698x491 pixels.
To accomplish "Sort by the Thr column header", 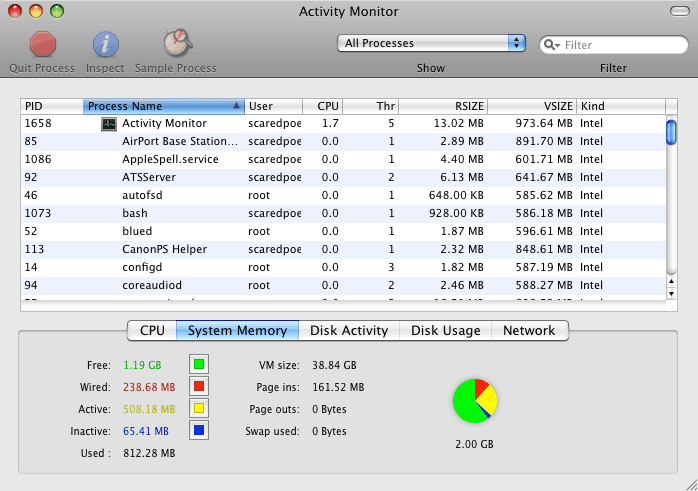I will click(x=371, y=106).
